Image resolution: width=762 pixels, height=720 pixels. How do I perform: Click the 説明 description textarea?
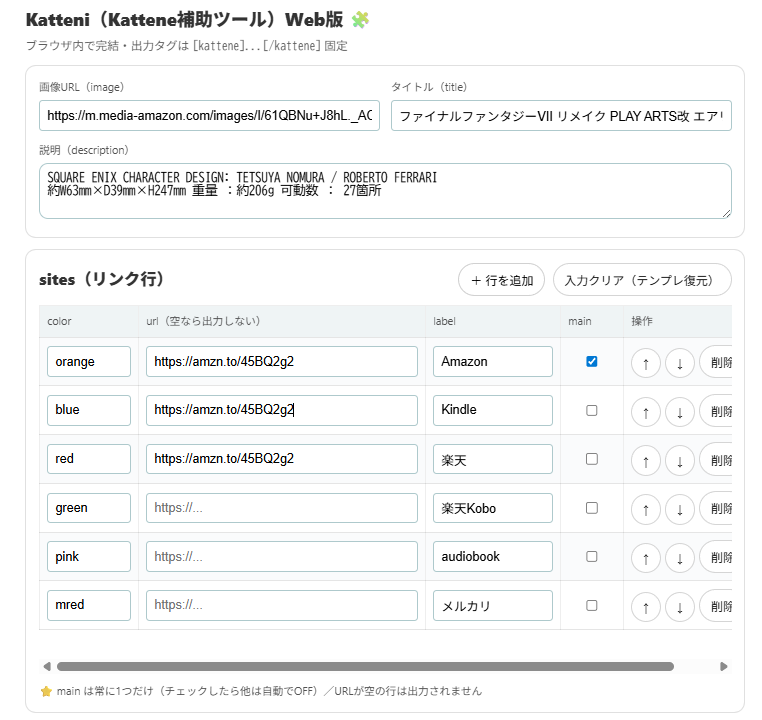click(x=385, y=190)
